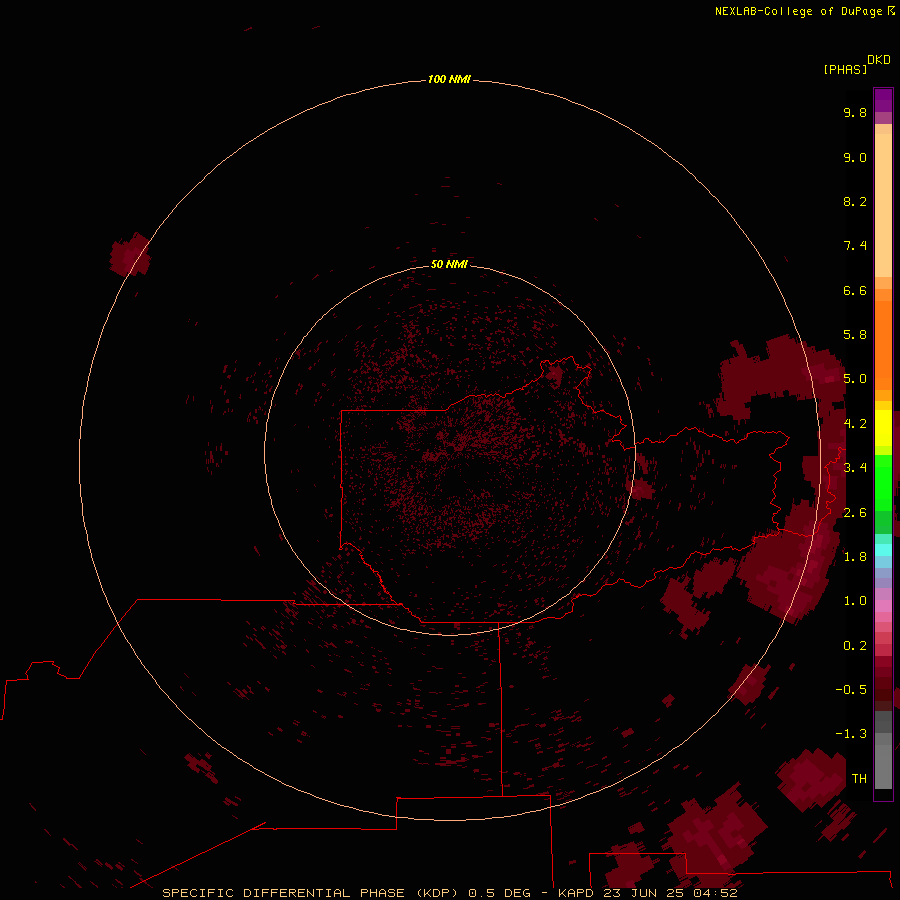The height and width of the screenshot is (900, 900).
Task: Click the 8.2 color scale value
Action: [x=855, y=201]
